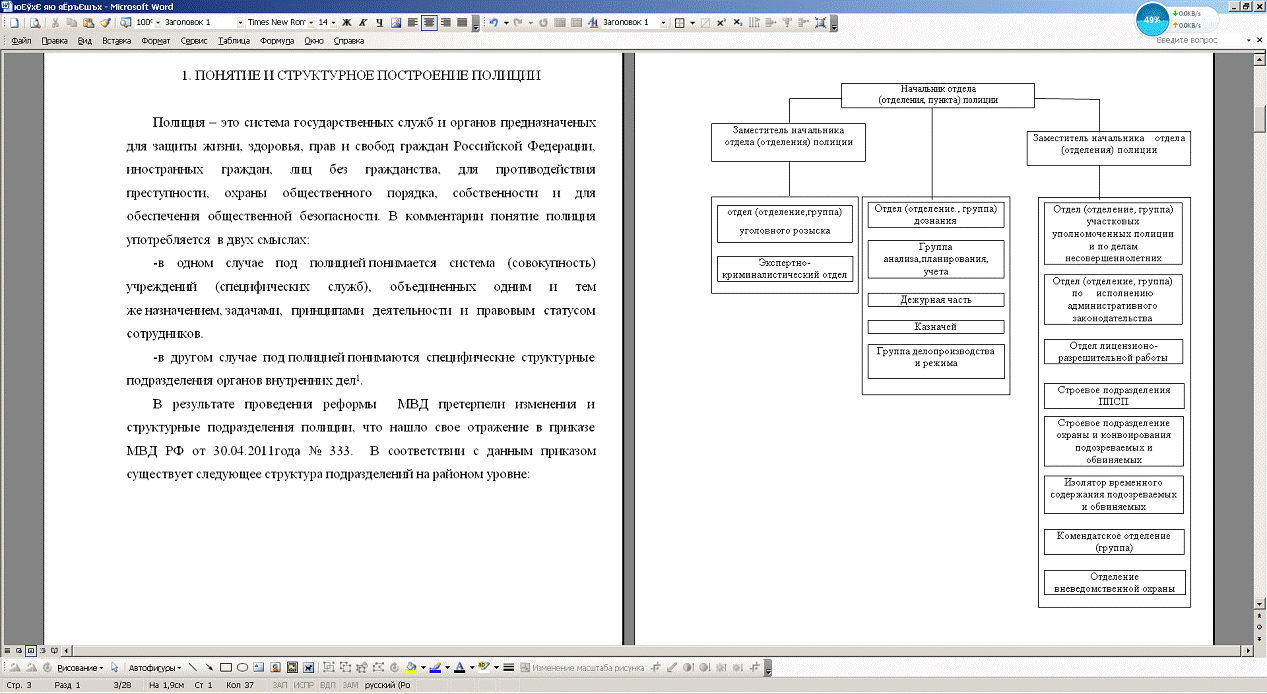Image resolution: width=1267 pixels, height=694 pixels.
Task: Click the Format Painter brush icon
Action: (x=104, y=22)
